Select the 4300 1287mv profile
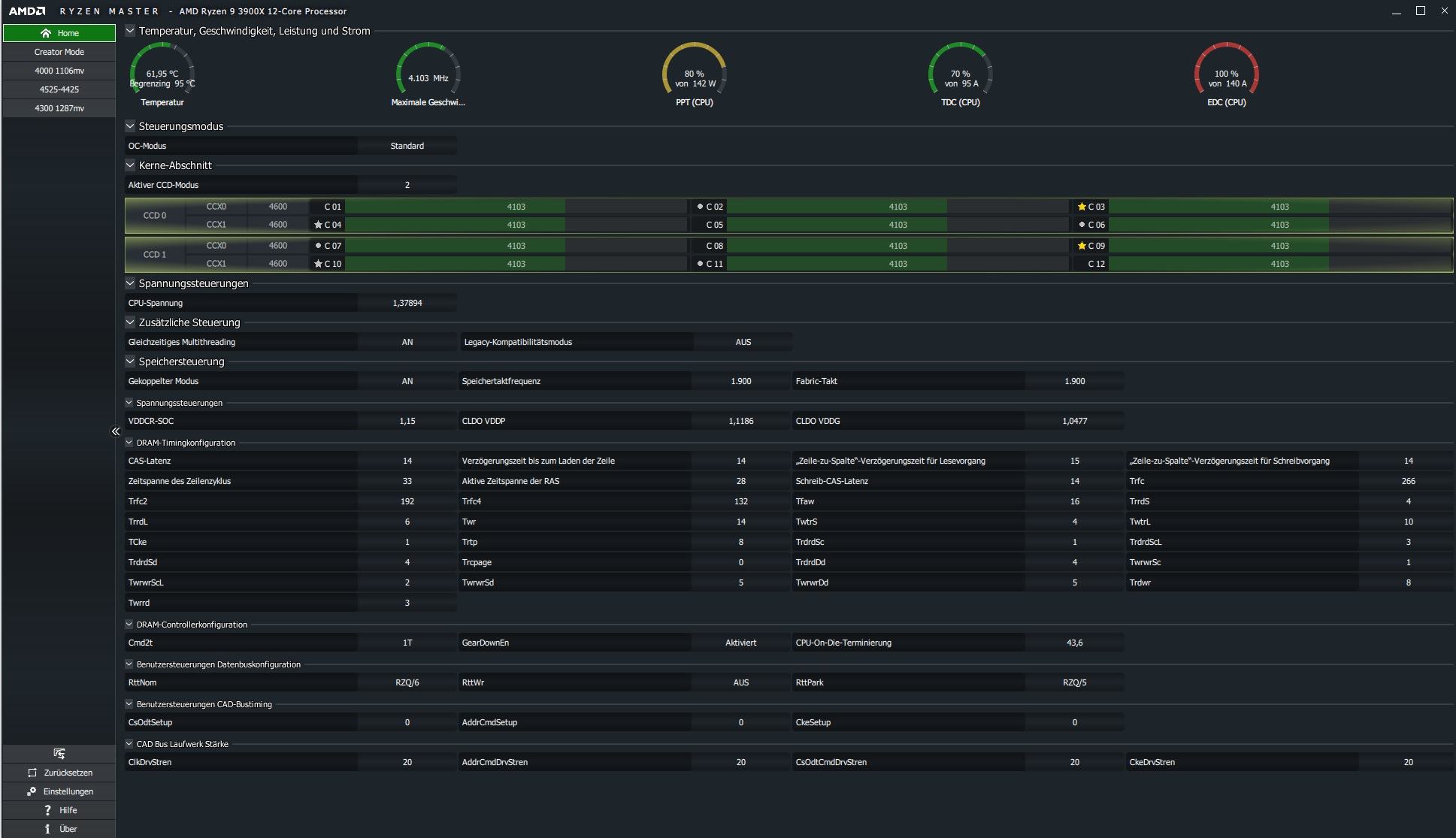 click(59, 108)
